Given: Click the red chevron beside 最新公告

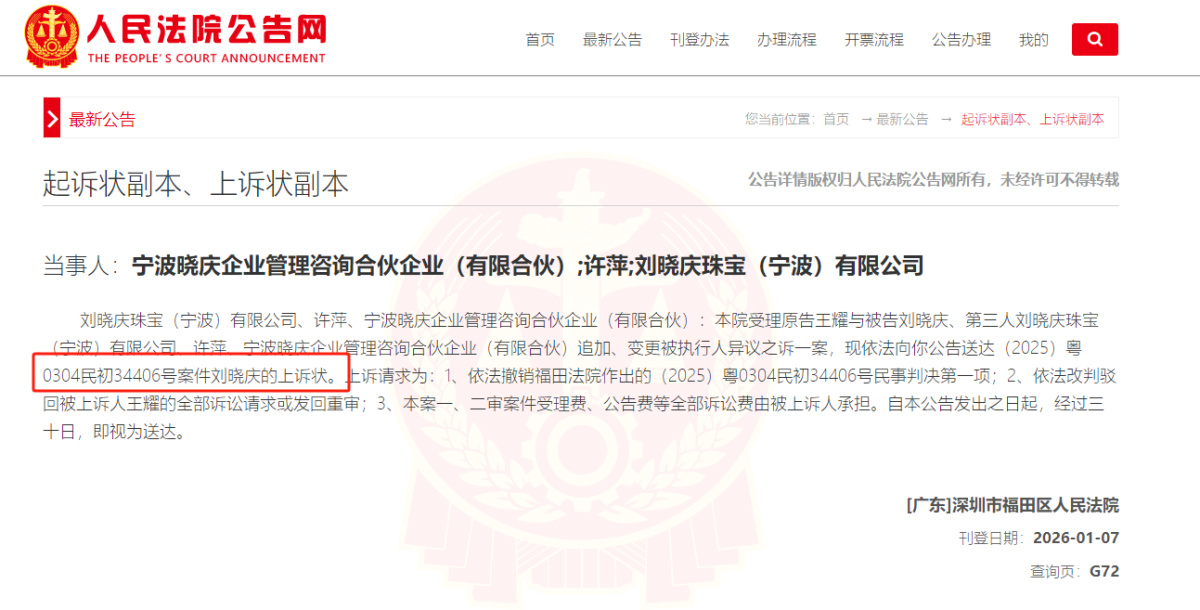Looking at the screenshot, I should (52, 118).
